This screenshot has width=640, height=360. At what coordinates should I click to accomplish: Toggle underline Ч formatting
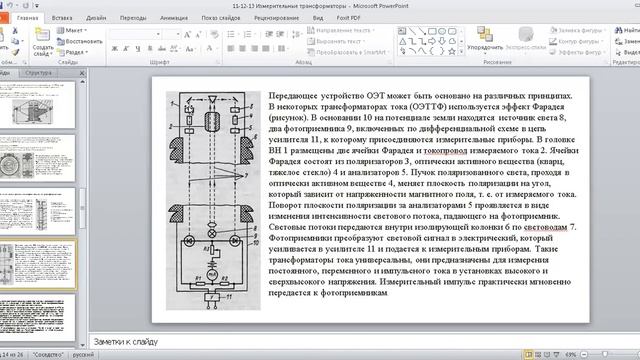pos(138,49)
